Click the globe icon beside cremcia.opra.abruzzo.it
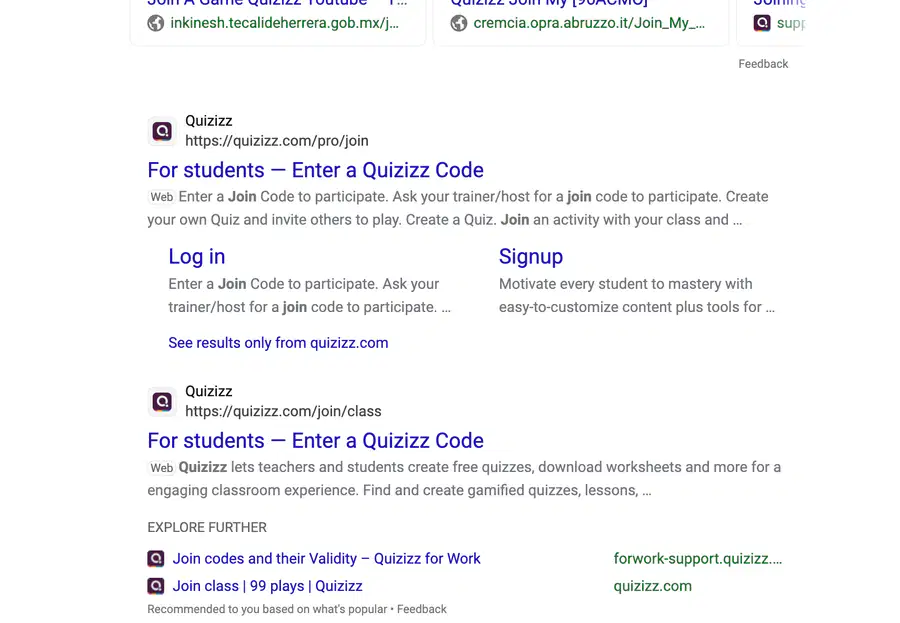This screenshot has height=623, width=900. point(459,23)
